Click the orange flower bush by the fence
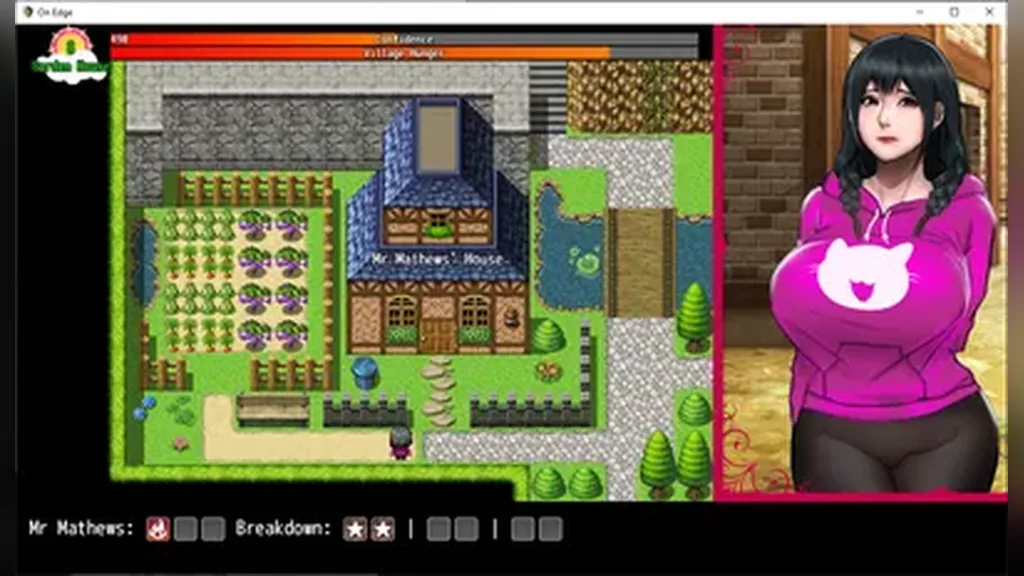 (549, 371)
